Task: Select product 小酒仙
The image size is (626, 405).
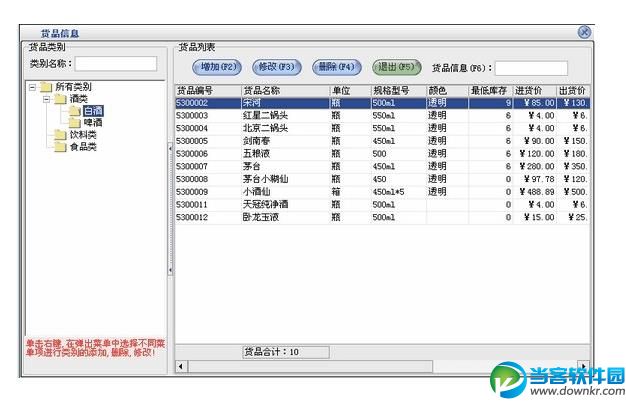Action: 256,192
